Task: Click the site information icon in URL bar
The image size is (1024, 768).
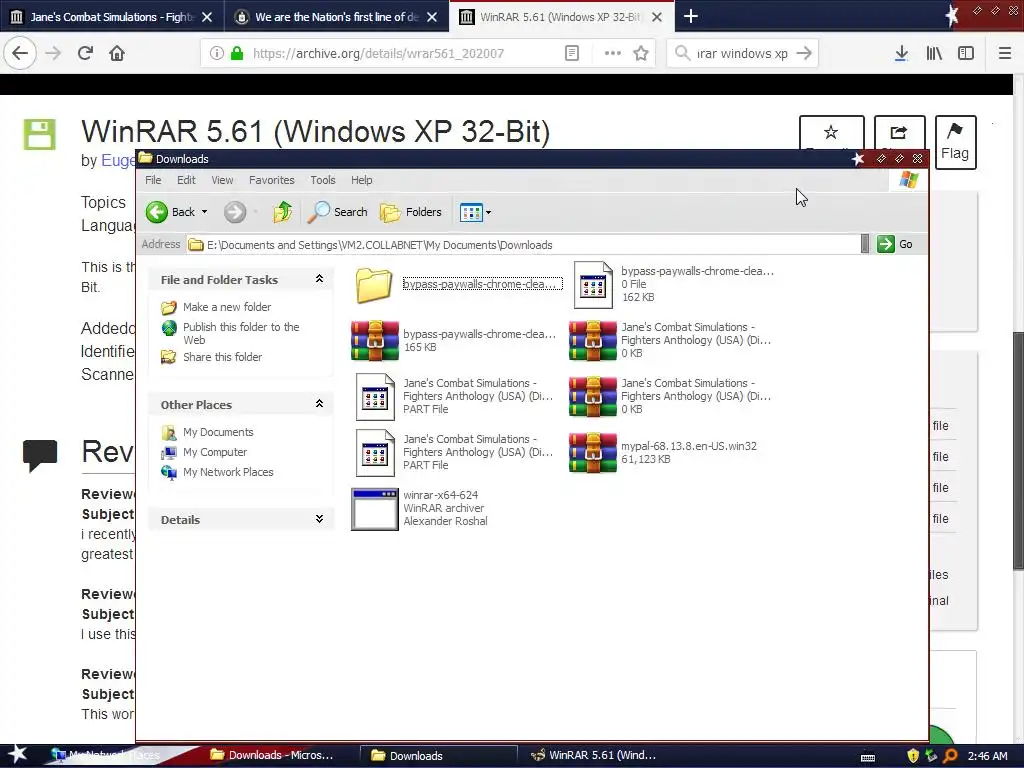Action: tap(216, 54)
